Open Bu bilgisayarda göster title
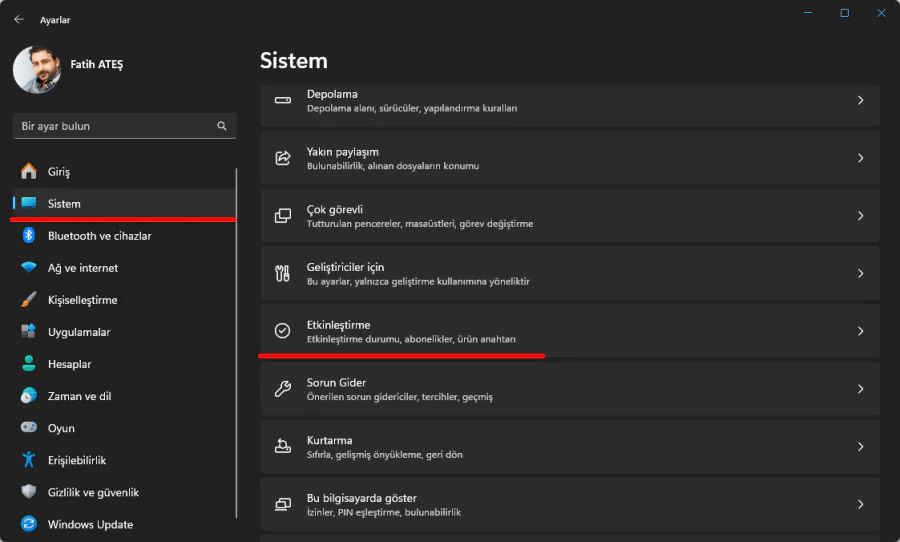The width and height of the screenshot is (900, 542). pos(362,498)
